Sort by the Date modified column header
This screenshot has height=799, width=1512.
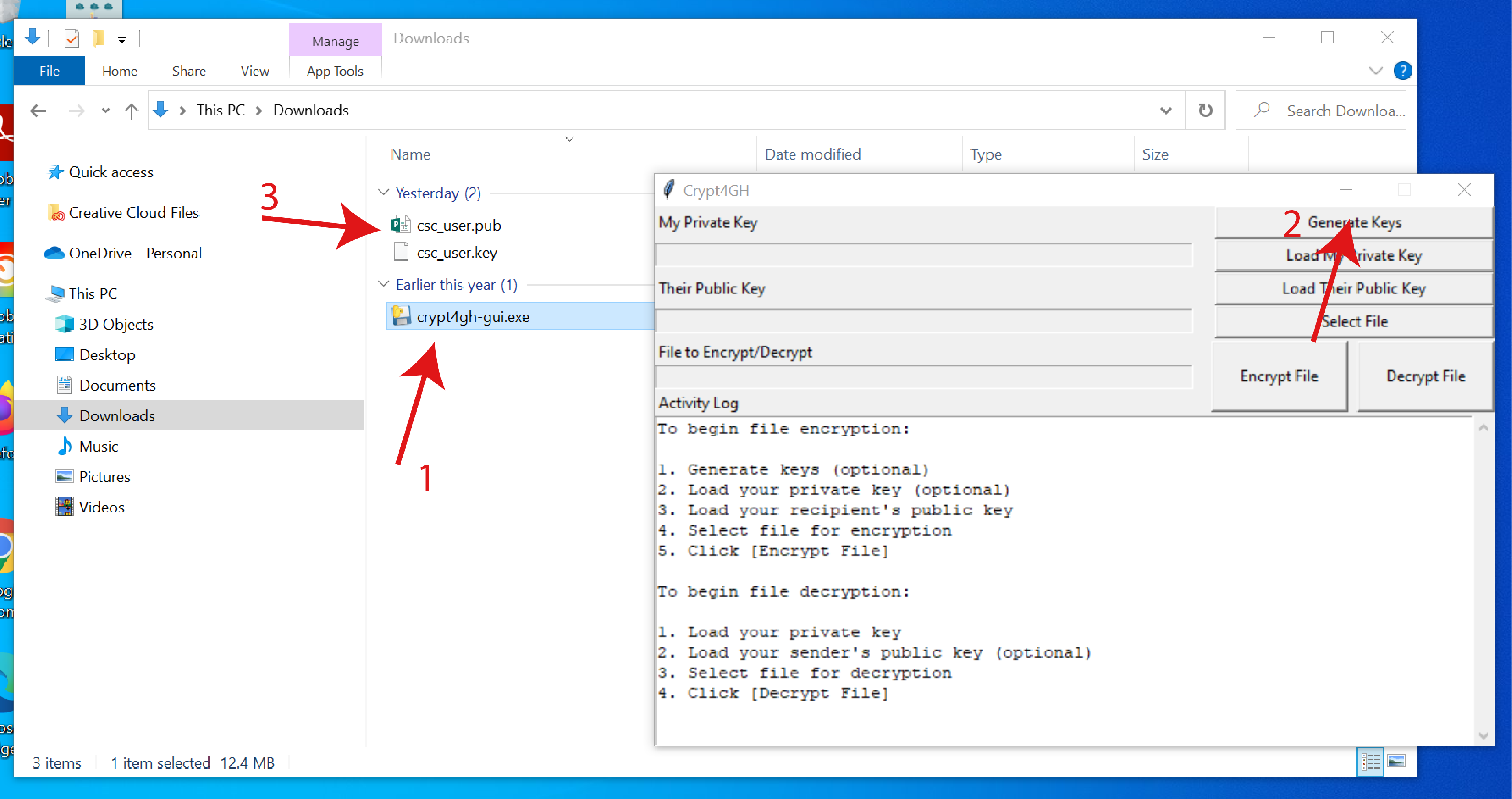[812, 154]
